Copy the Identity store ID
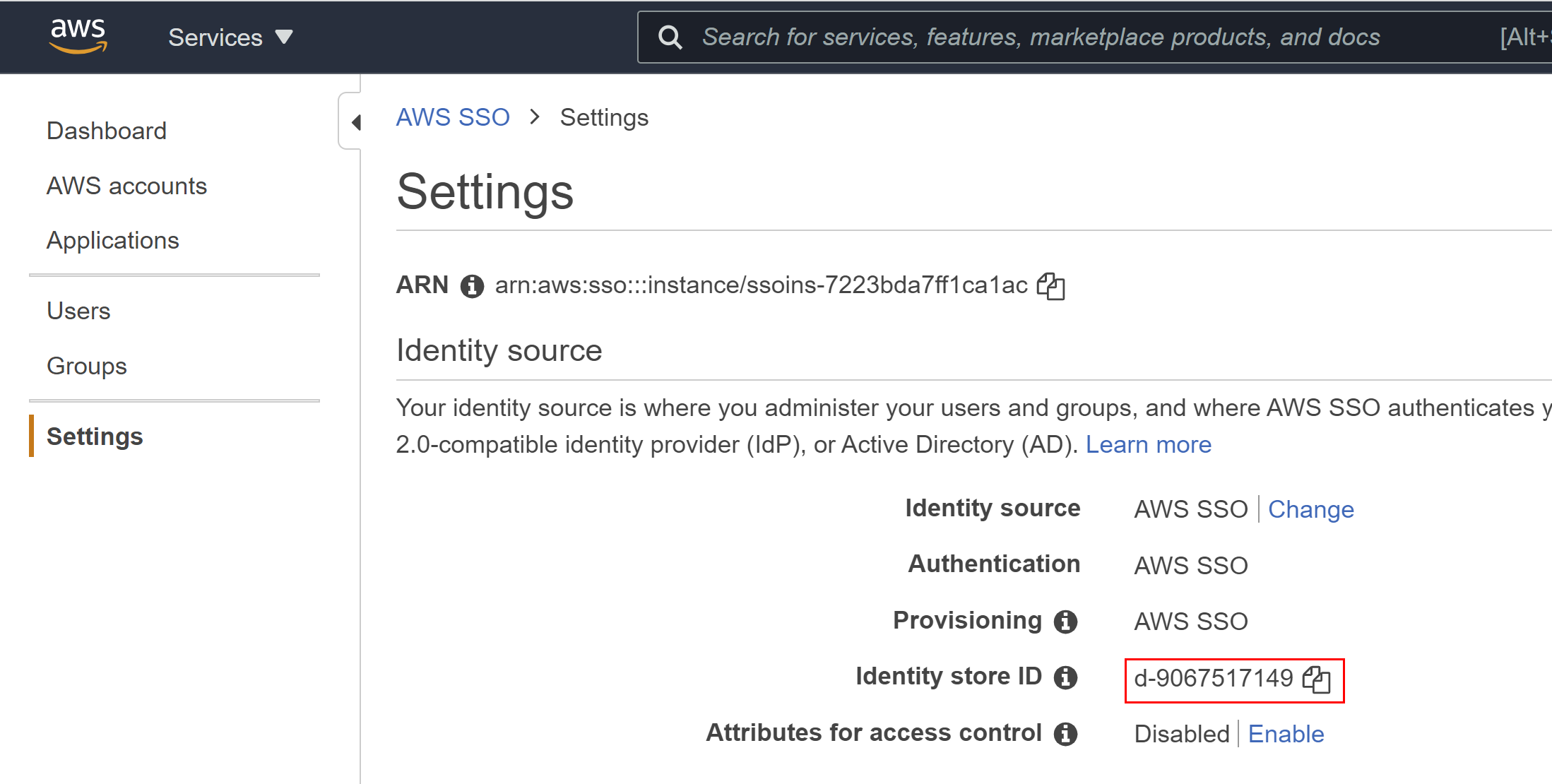Screen dimensions: 1552x784 tap(1316, 679)
